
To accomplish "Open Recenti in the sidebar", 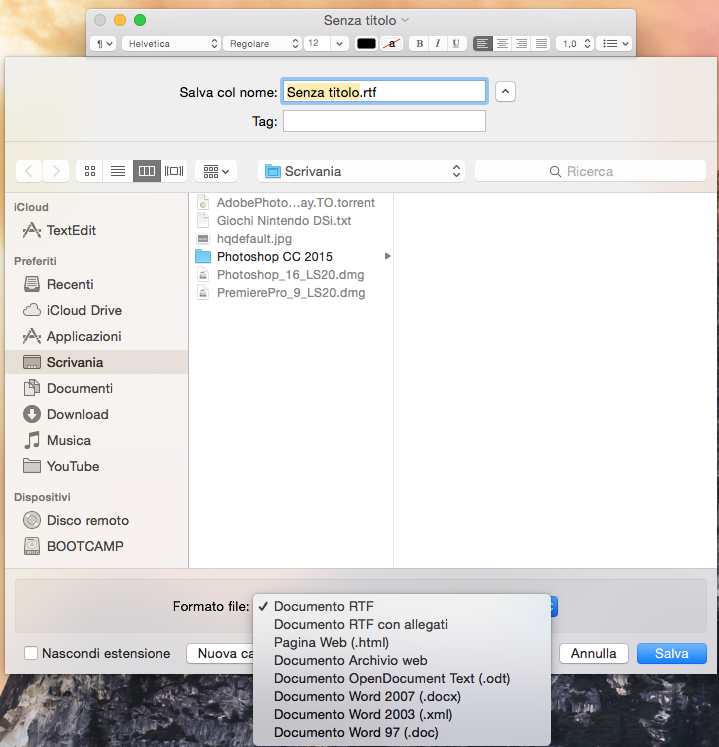I will coord(97,284).
